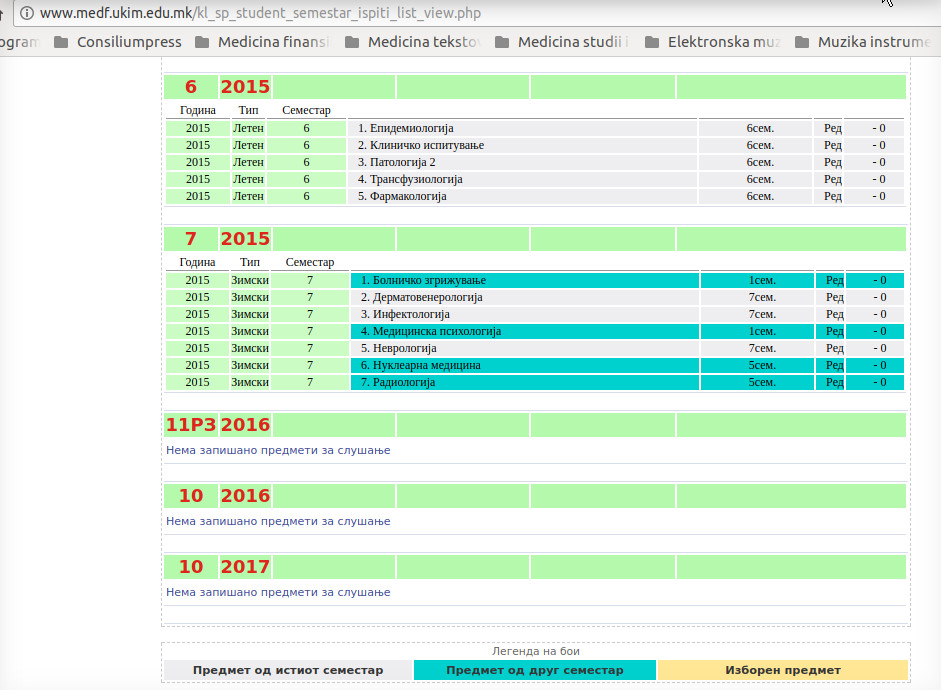Click the no-subjects message under 11P3 2016
The width and height of the screenshot is (941, 690).
(x=278, y=450)
